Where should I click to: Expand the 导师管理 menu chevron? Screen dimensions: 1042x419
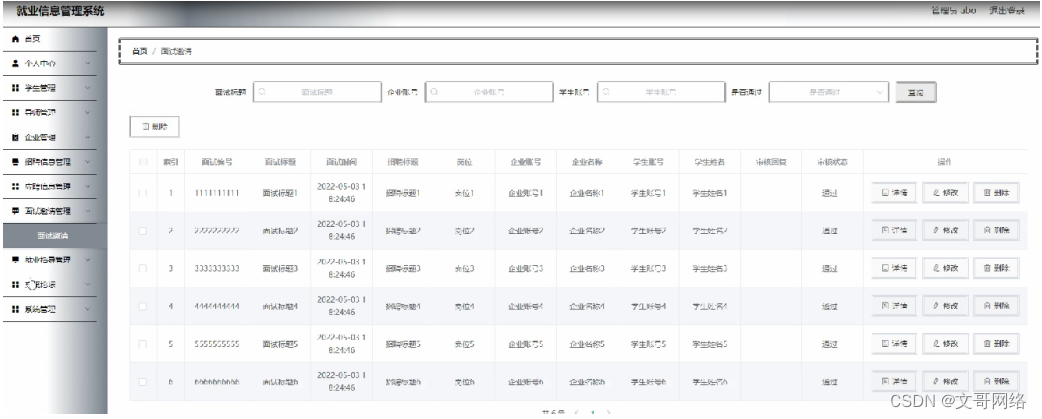[x=88, y=113]
